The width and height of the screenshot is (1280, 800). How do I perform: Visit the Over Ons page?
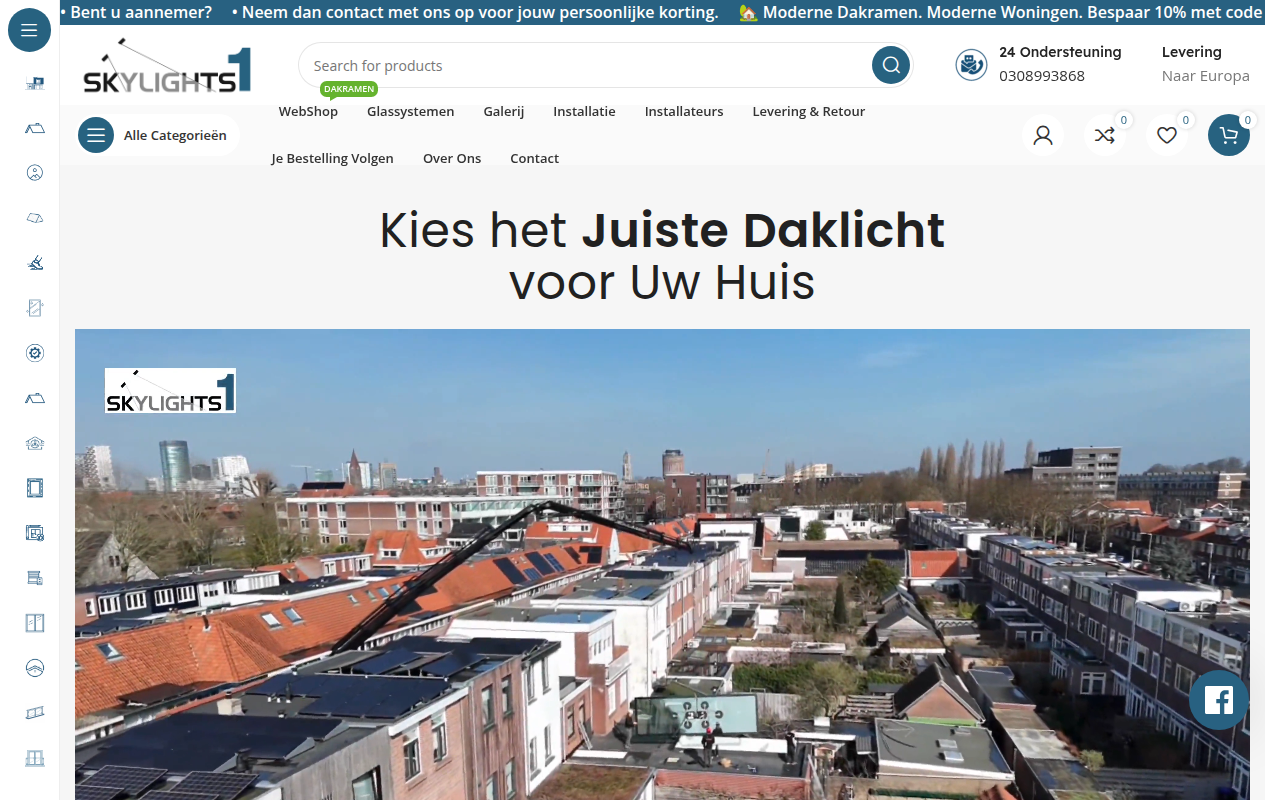click(452, 158)
